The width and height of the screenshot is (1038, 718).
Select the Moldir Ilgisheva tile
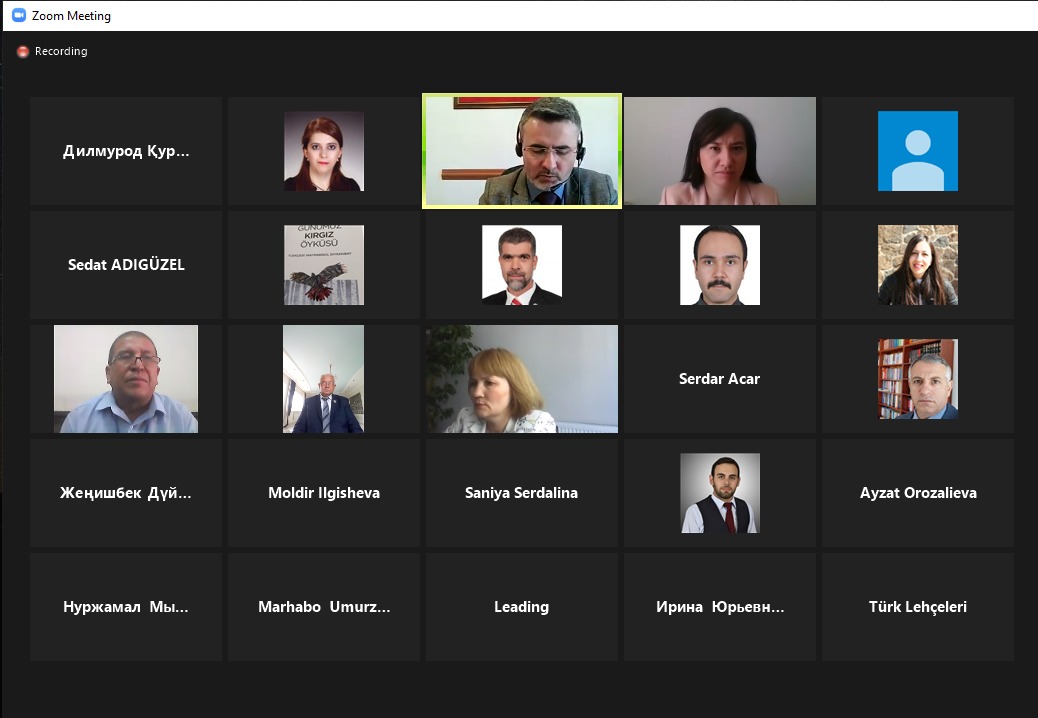coord(324,493)
